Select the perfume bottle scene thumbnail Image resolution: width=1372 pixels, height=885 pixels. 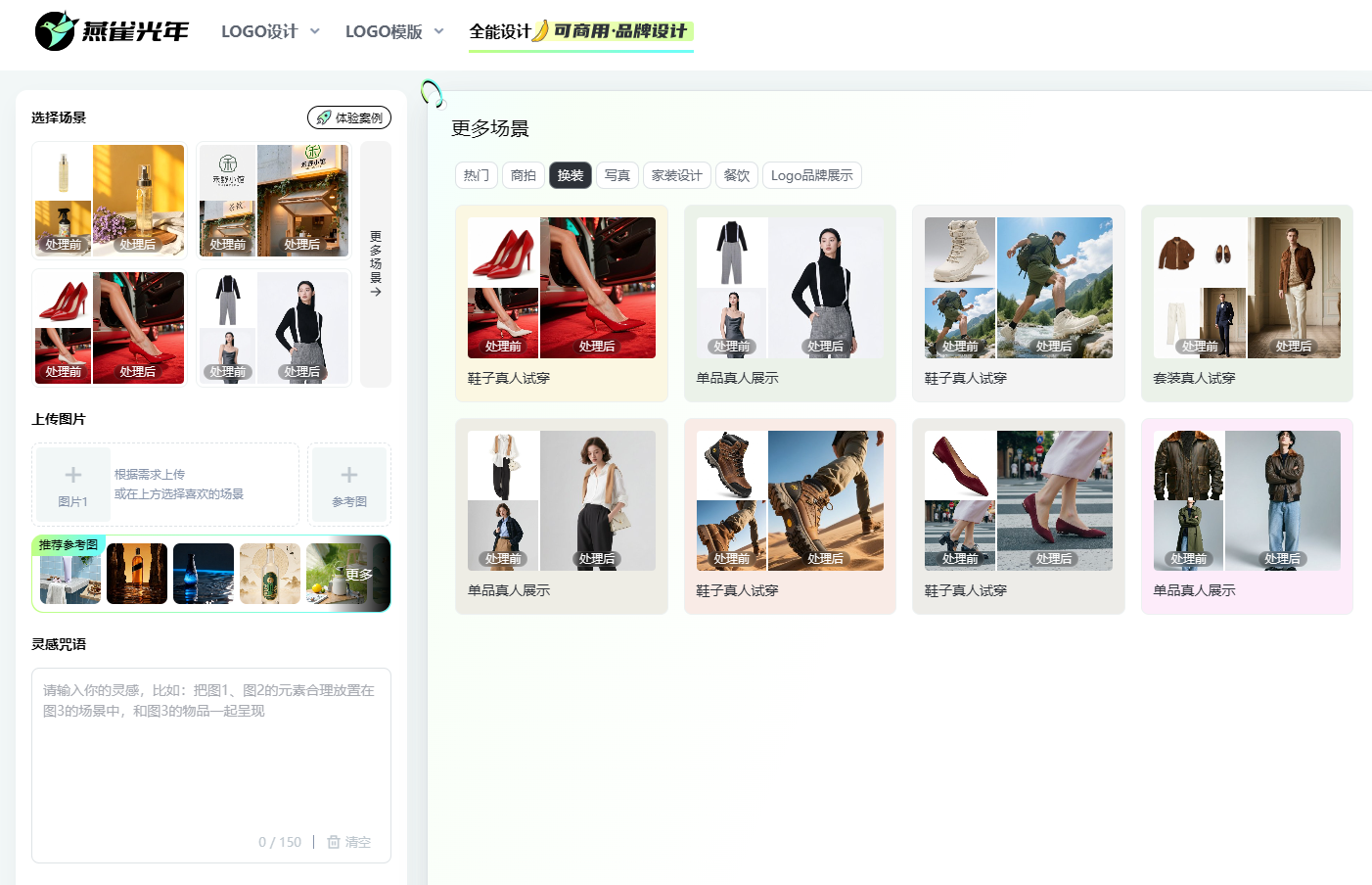pos(109,201)
